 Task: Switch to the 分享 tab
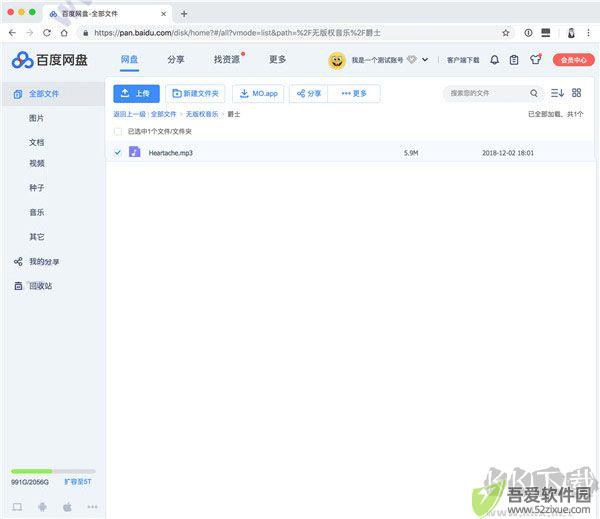(x=176, y=60)
